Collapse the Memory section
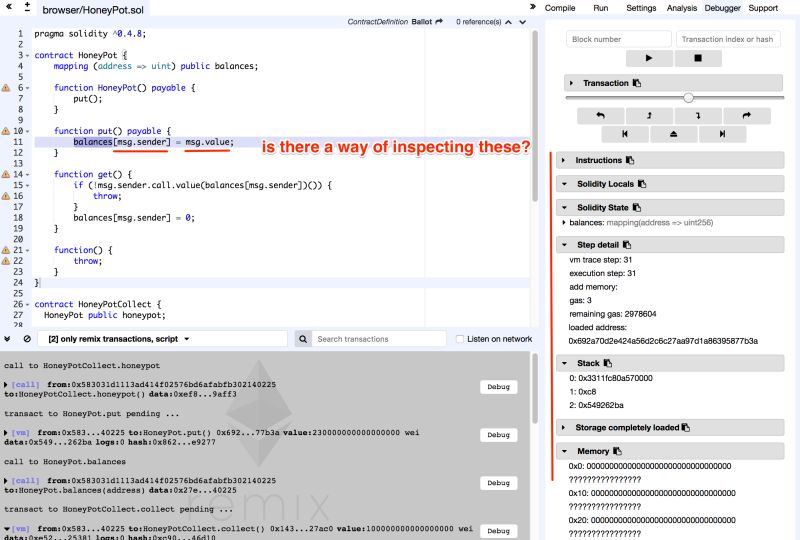This screenshot has width=800, height=540. click(x=564, y=451)
